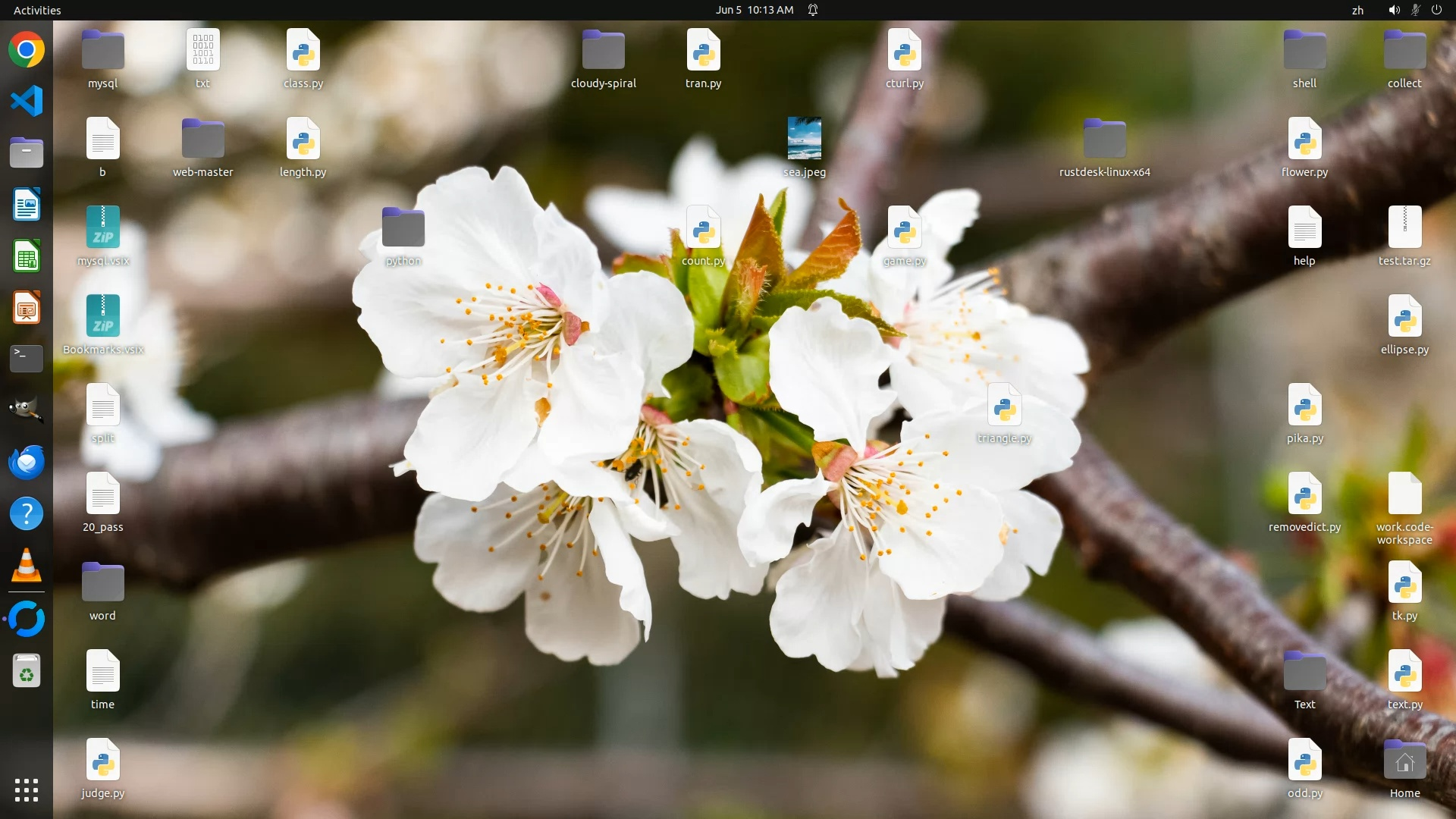This screenshot has height=819, width=1456.
Task: Launch VLC media player from dock
Action: click(x=27, y=566)
